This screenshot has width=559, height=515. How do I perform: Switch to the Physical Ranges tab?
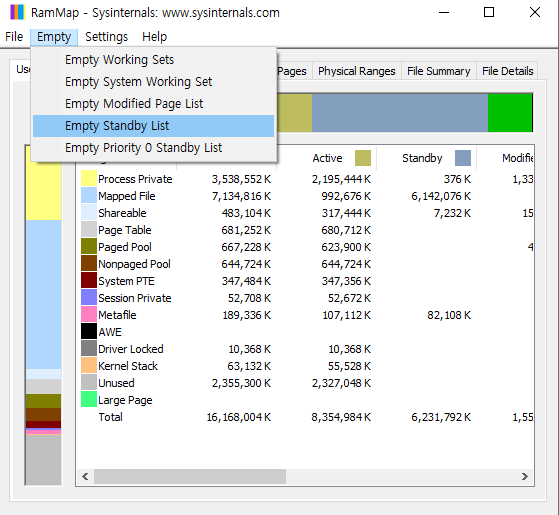(x=357, y=71)
